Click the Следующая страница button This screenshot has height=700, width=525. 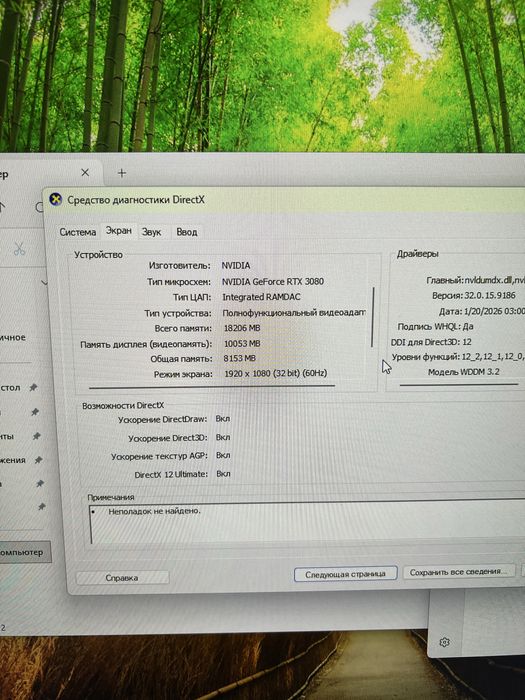point(345,574)
